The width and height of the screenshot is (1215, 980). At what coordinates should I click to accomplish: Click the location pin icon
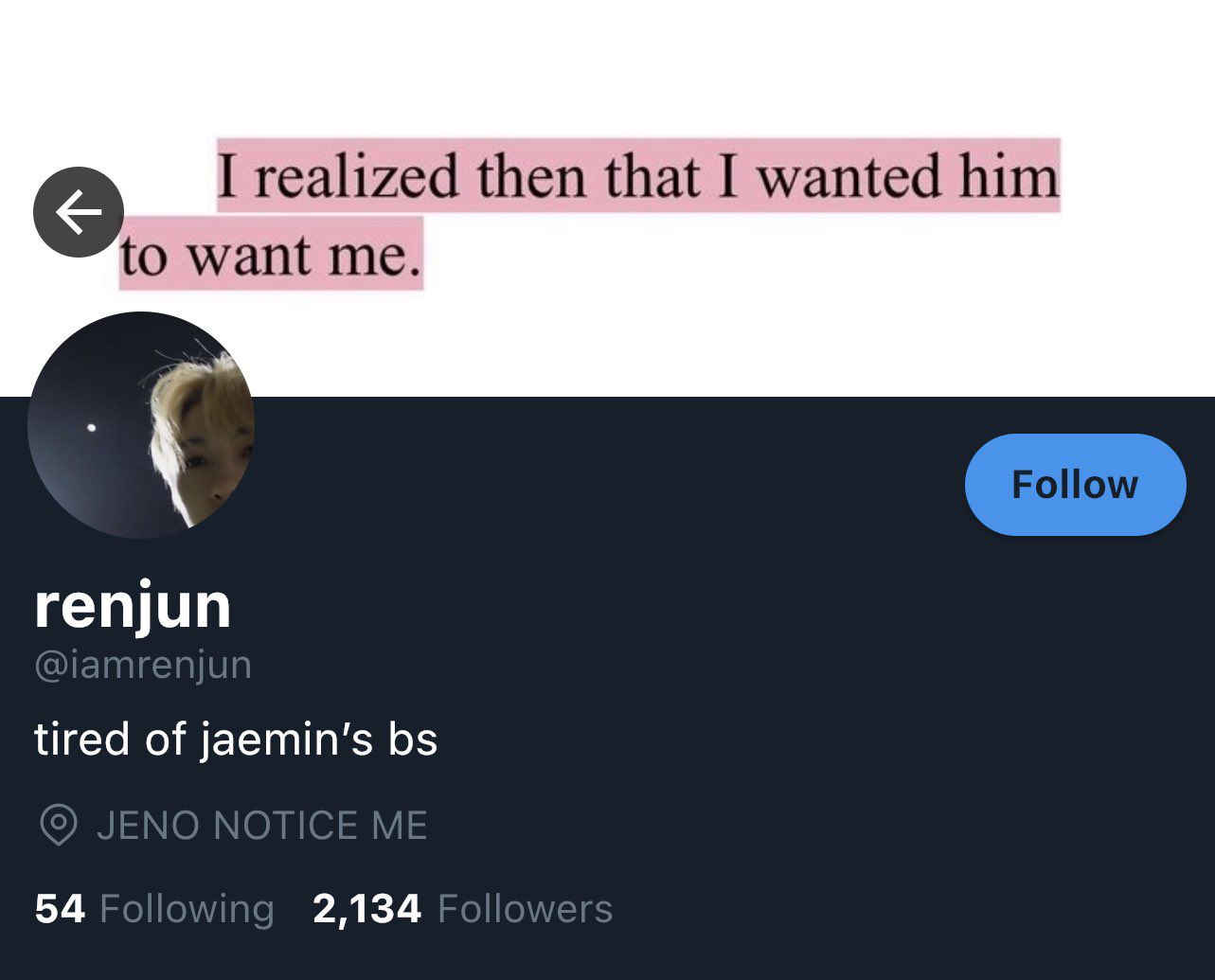click(x=59, y=825)
